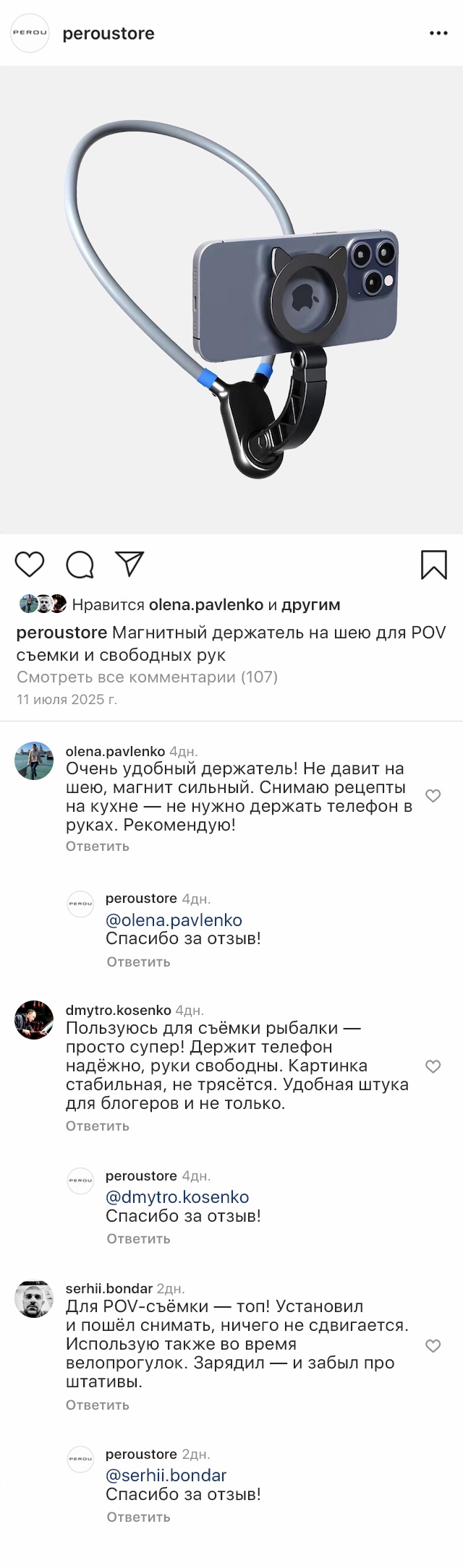This screenshot has width=463, height=1568.
Task: Open dmytro.kosenko's avatar photo
Action: [x=34, y=1020]
